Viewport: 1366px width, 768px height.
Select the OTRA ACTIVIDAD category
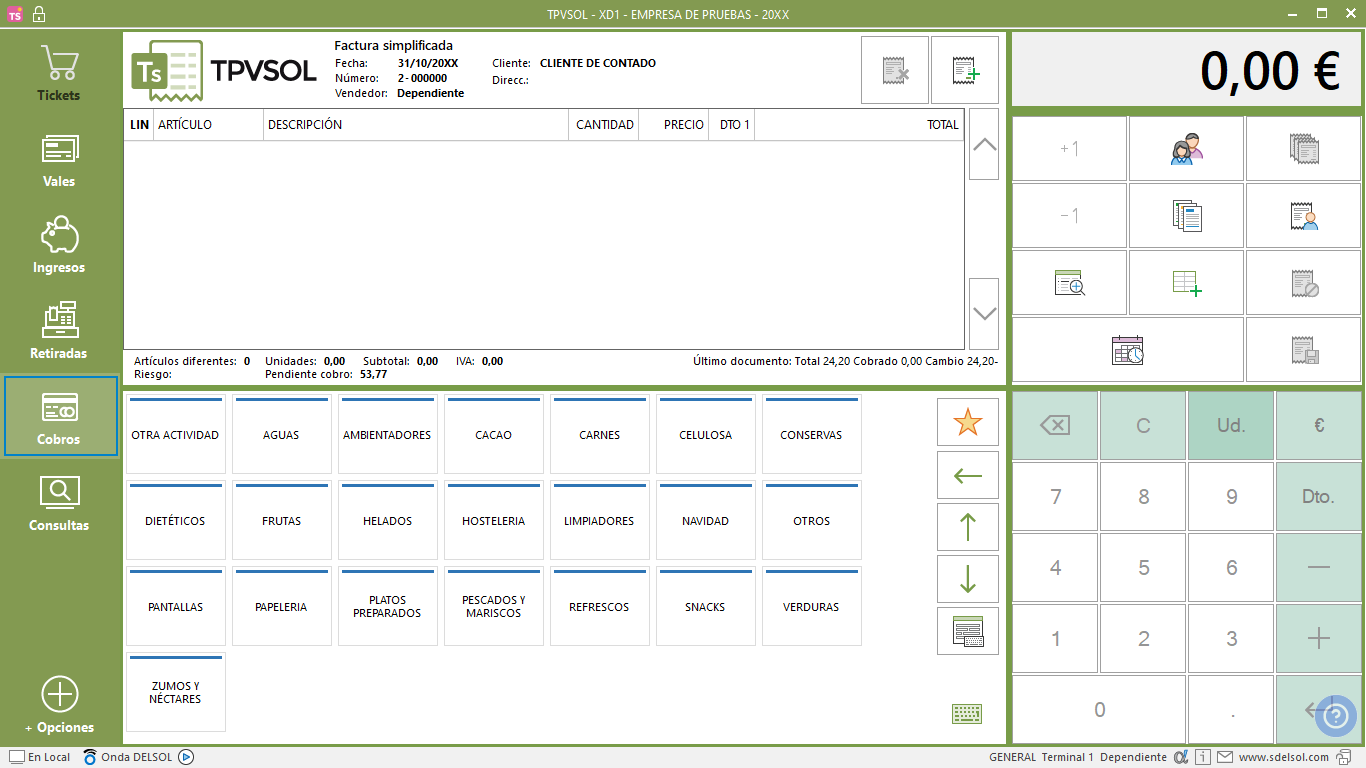tap(175, 435)
